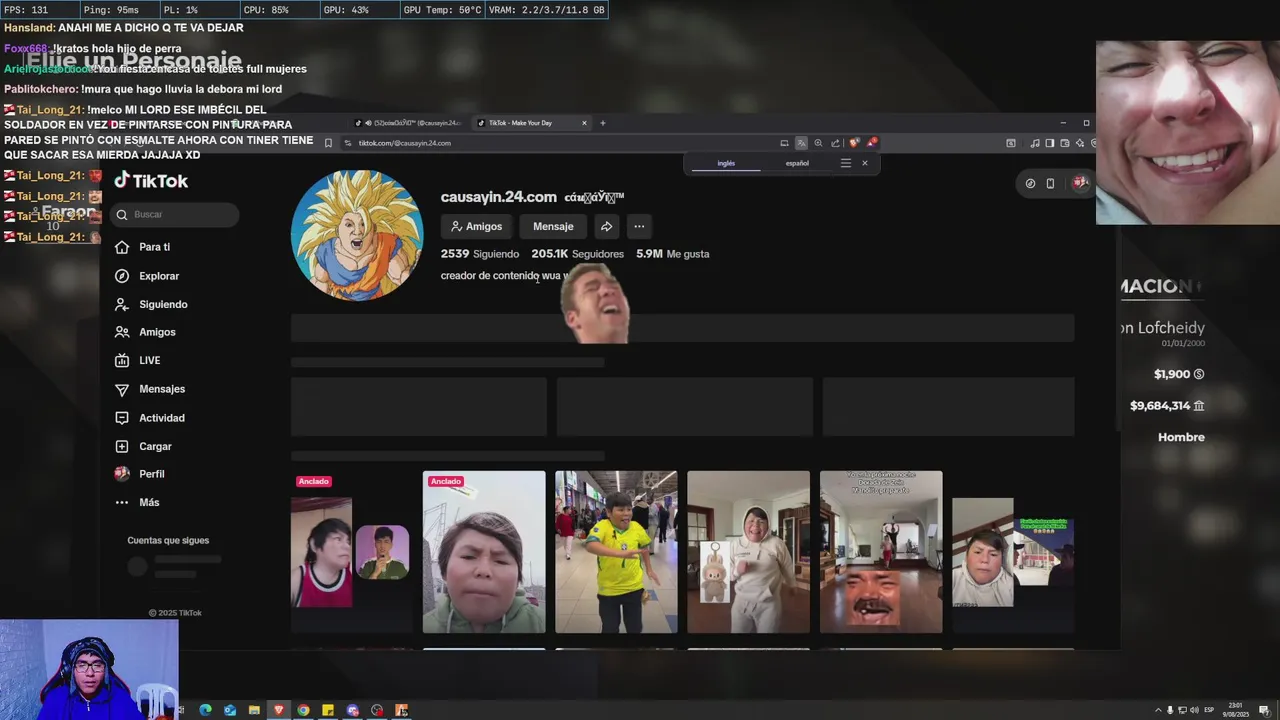The width and height of the screenshot is (1280, 720).
Task: Click the microphone icon in system tray
Action: tap(1170, 710)
